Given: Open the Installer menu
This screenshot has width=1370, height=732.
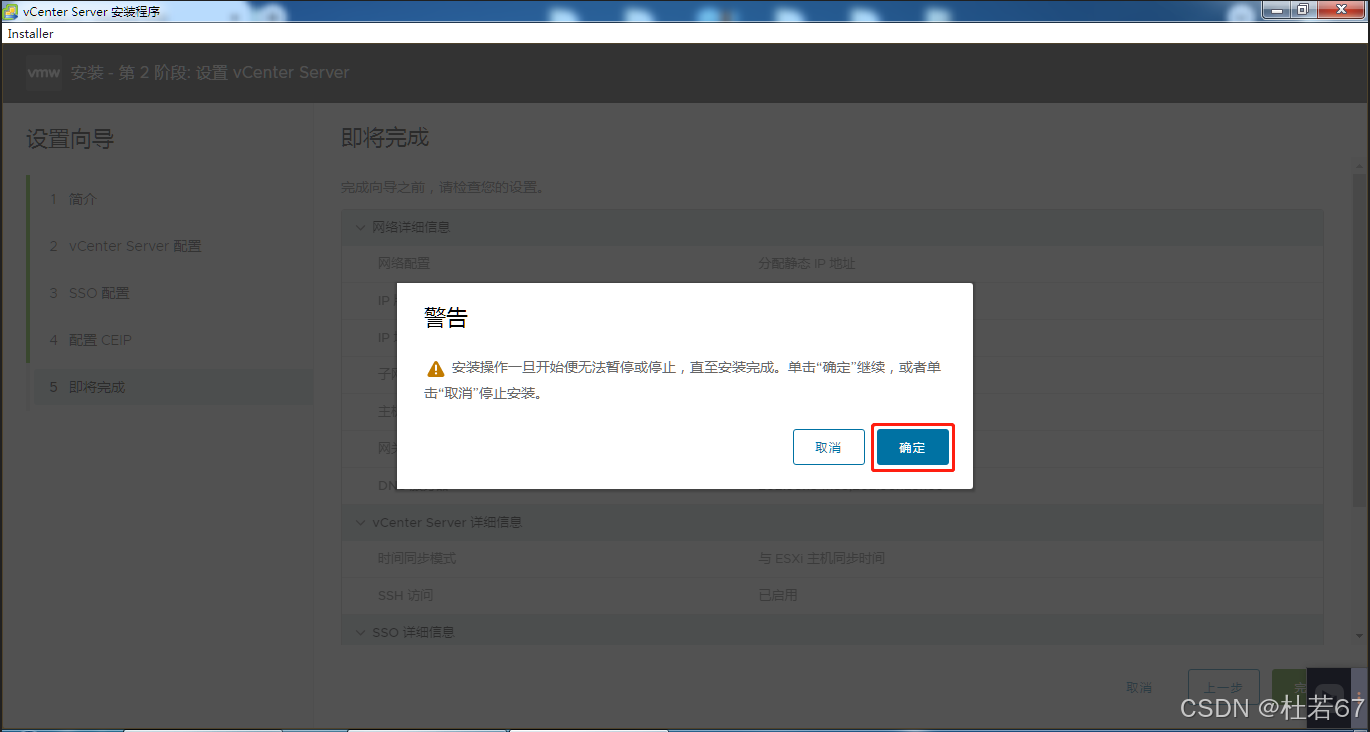Looking at the screenshot, I should [x=31, y=33].
